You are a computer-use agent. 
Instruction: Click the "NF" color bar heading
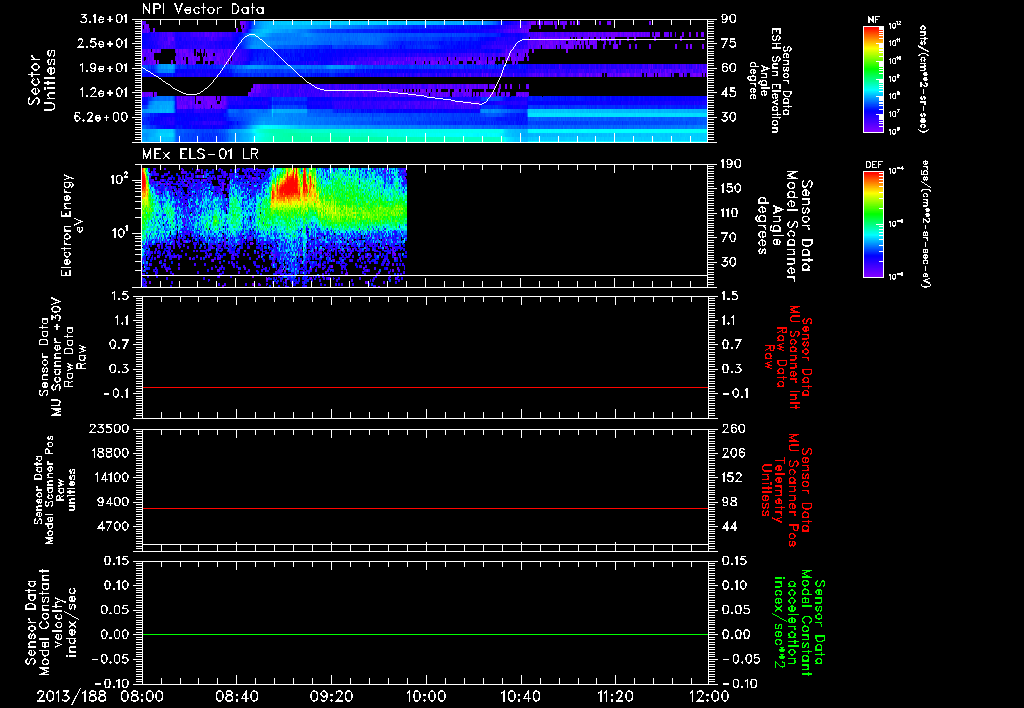tap(873, 20)
